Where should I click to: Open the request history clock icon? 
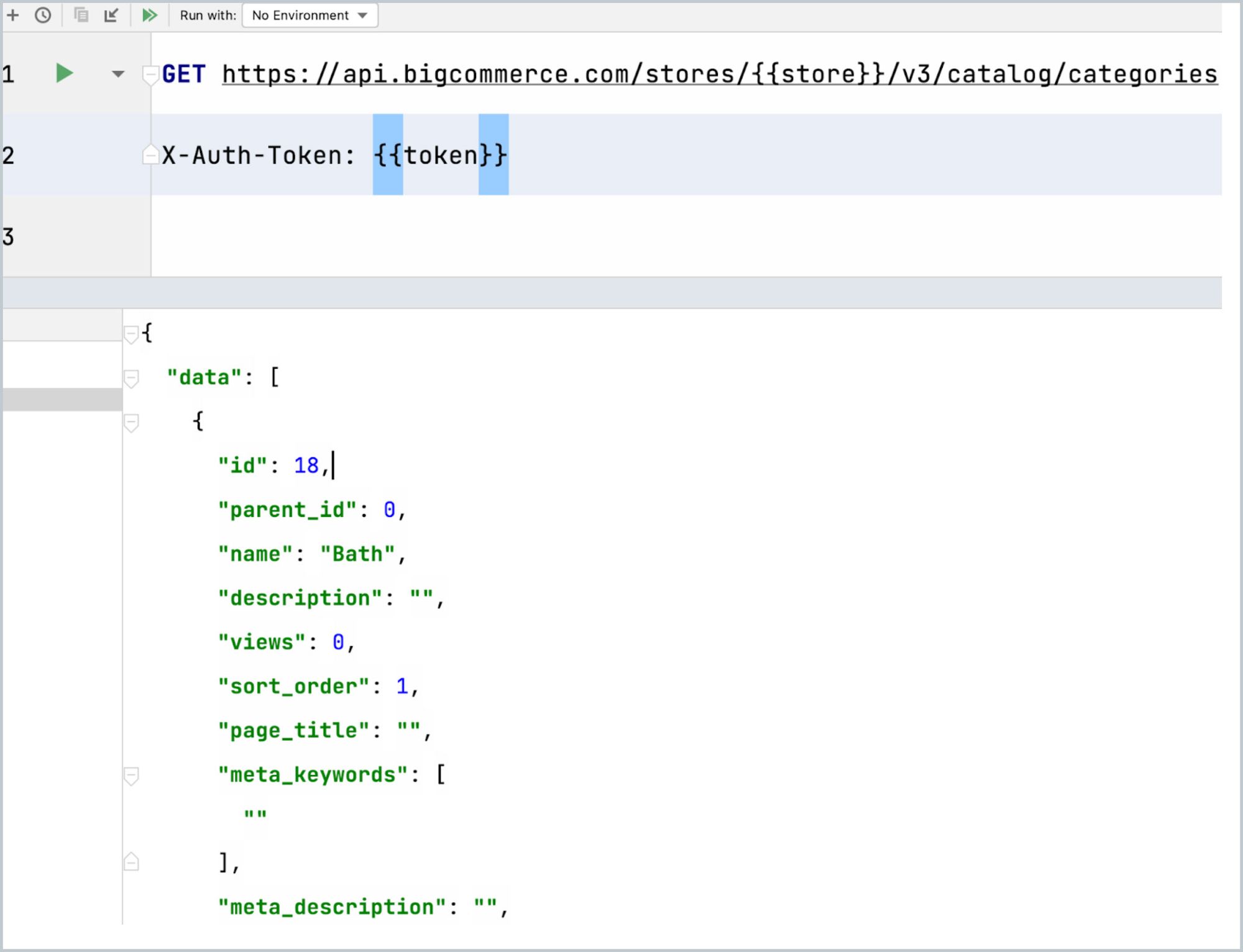(43, 15)
